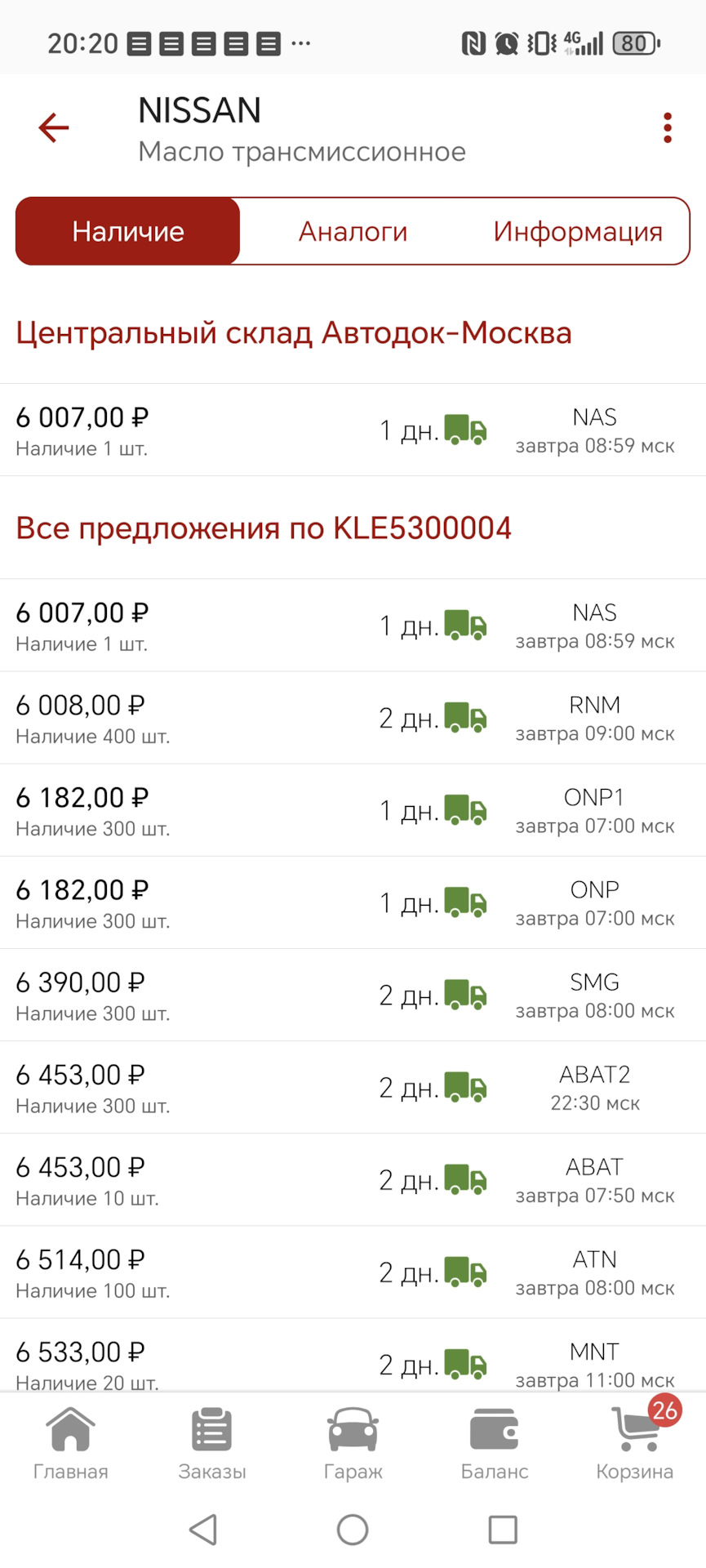Select ATN offer priced 6 514,00 ₽

[x=353, y=1272]
